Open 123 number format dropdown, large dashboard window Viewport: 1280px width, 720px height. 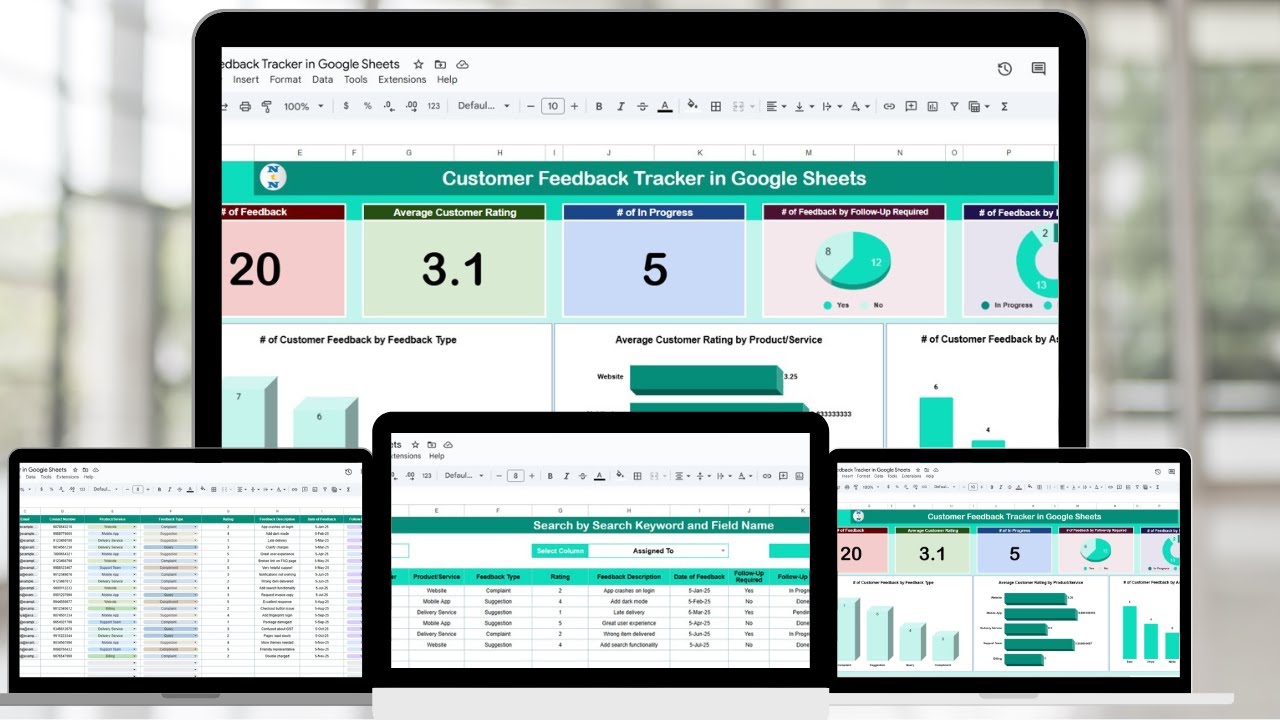tap(433, 106)
